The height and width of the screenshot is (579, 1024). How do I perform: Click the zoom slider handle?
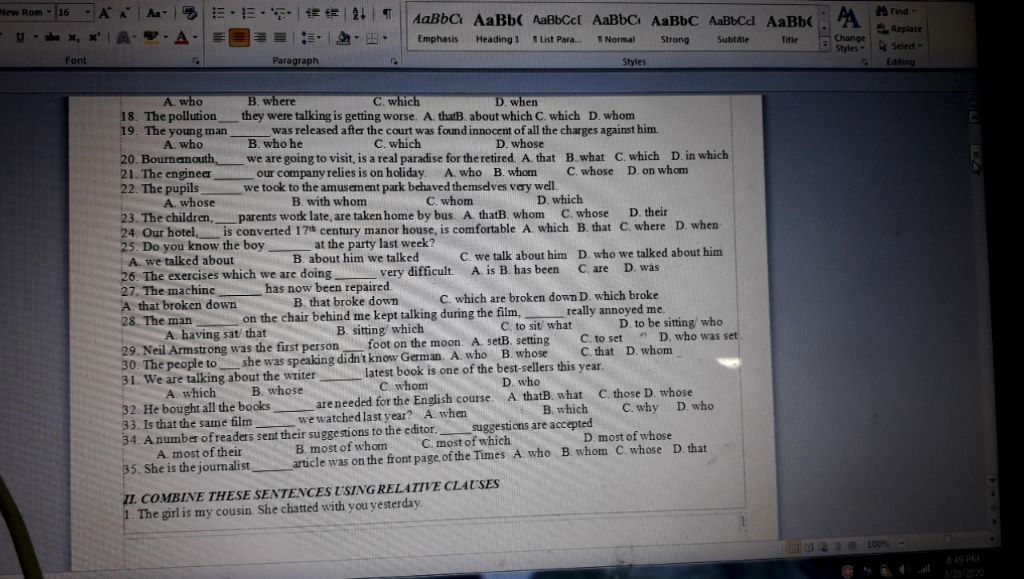(x=948, y=540)
